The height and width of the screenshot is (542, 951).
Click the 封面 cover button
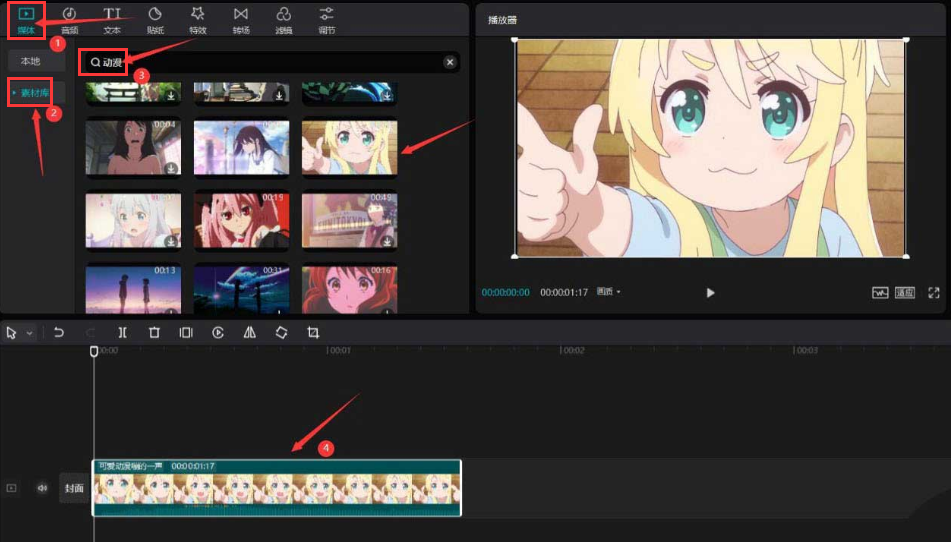[x=74, y=488]
